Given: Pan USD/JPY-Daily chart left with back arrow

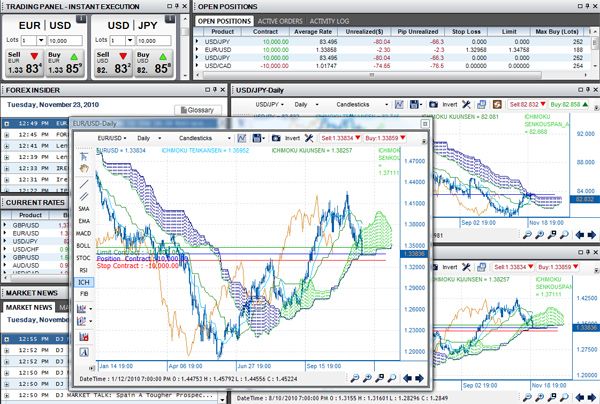Looking at the screenshot, I should coord(580,235).
